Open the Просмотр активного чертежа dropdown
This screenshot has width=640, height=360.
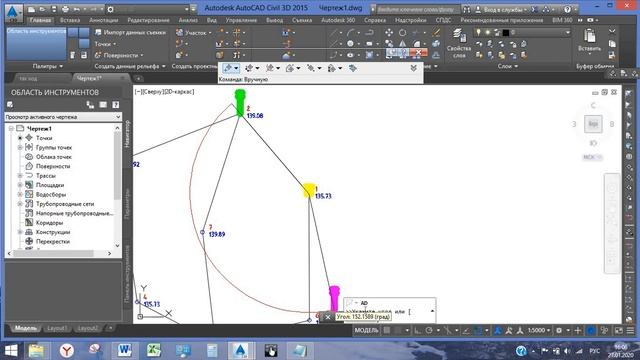coord(63,117)
